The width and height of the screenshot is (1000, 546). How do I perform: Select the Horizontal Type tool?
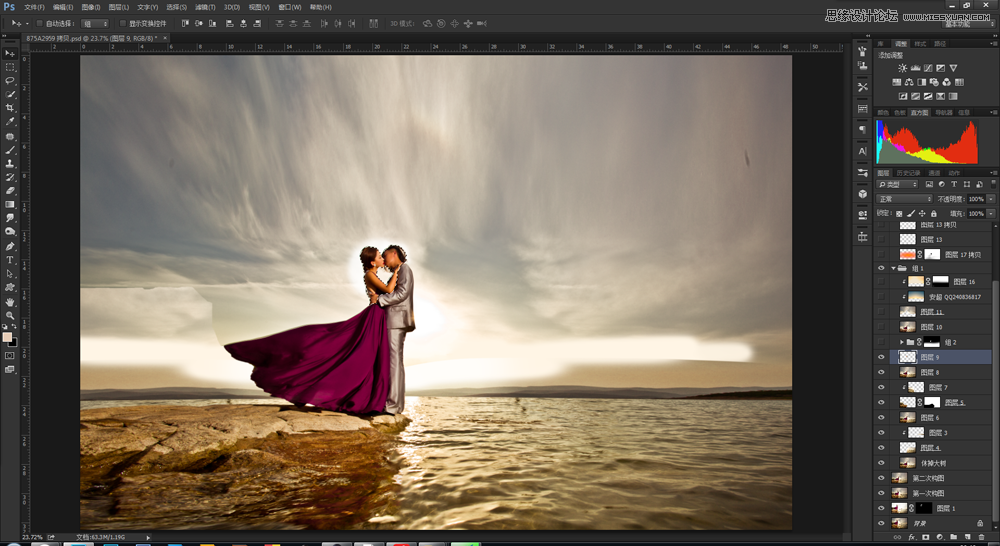coord(10,260)
